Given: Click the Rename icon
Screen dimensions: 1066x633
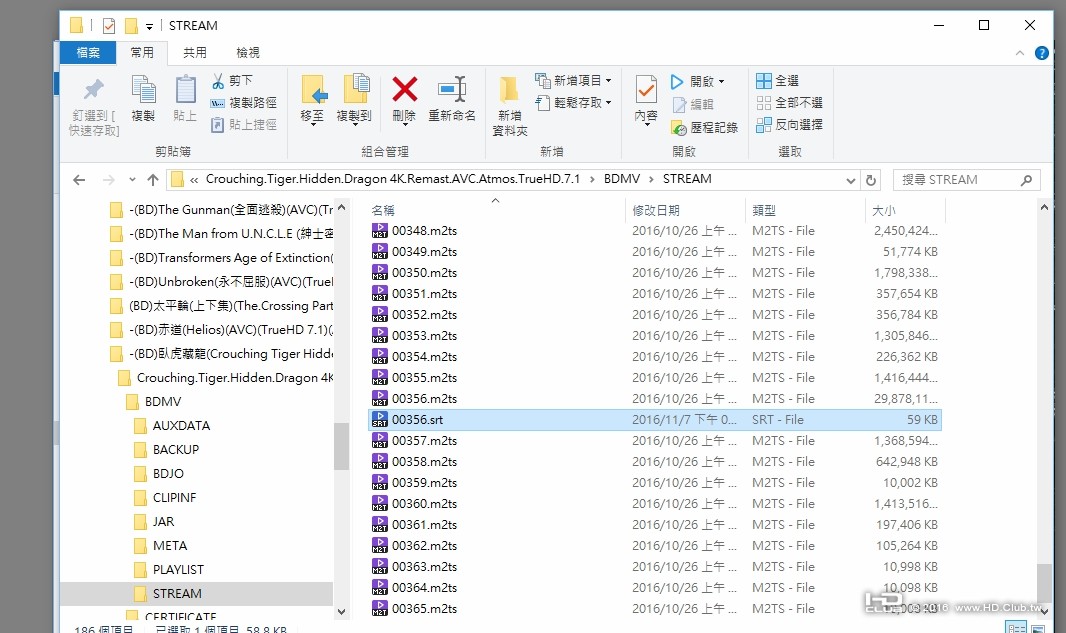Looking at the screenshot, I should coord(452,89).
